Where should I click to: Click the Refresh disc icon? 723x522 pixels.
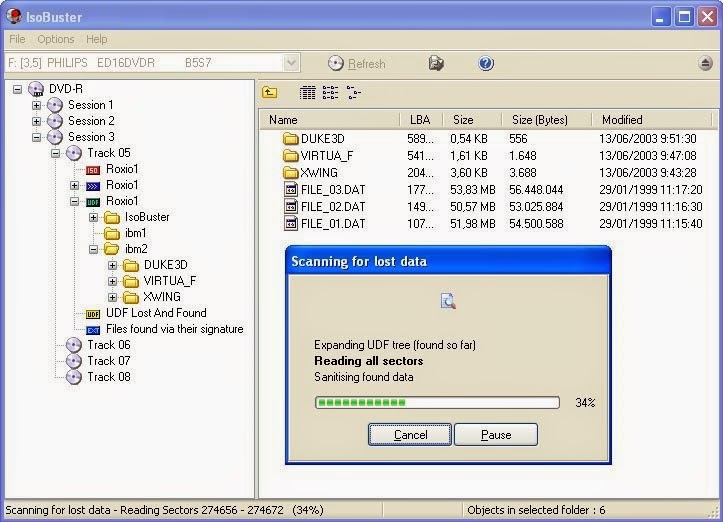coord(336,63)
